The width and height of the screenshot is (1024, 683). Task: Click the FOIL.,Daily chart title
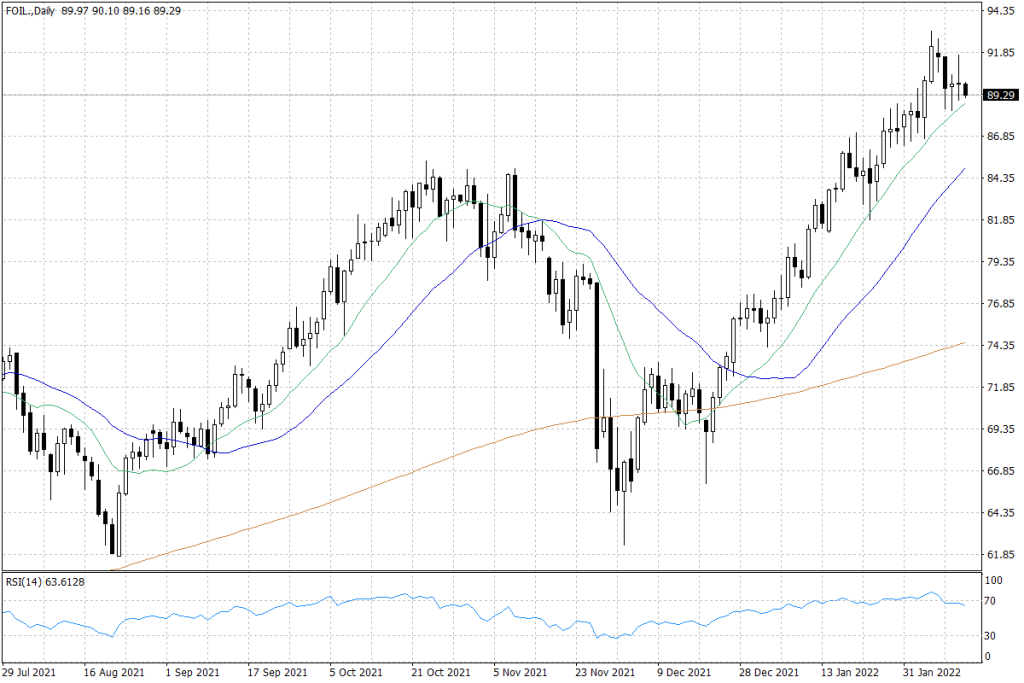click(30, 10)
